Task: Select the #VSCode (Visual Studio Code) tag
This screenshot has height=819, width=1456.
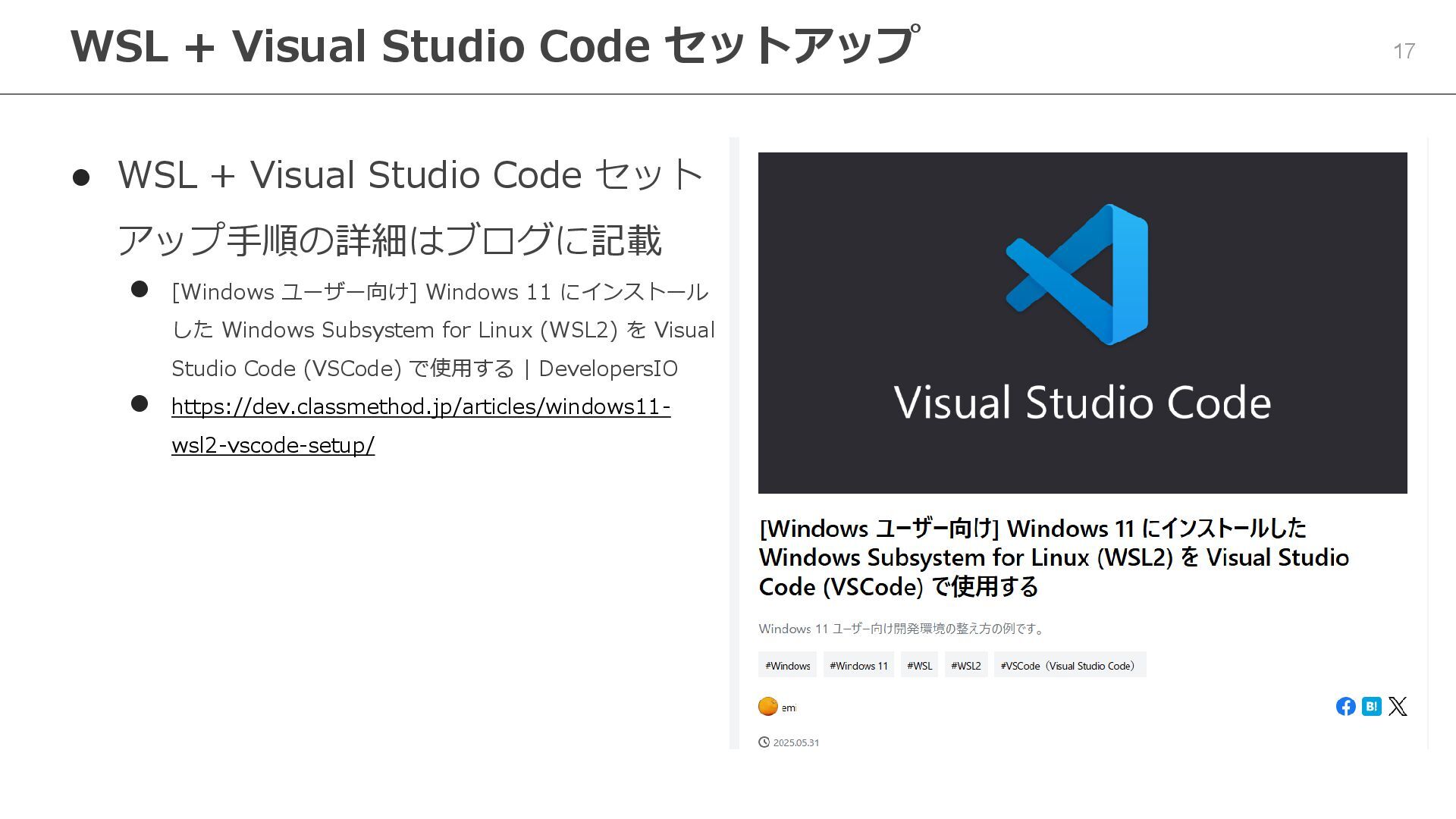Action: pyautogui.click(x=1070, y=665)
